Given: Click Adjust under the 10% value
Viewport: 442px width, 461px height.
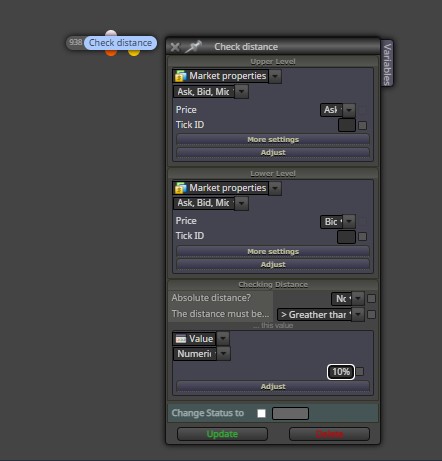Looking at the screenshot, I should (273, 386).
